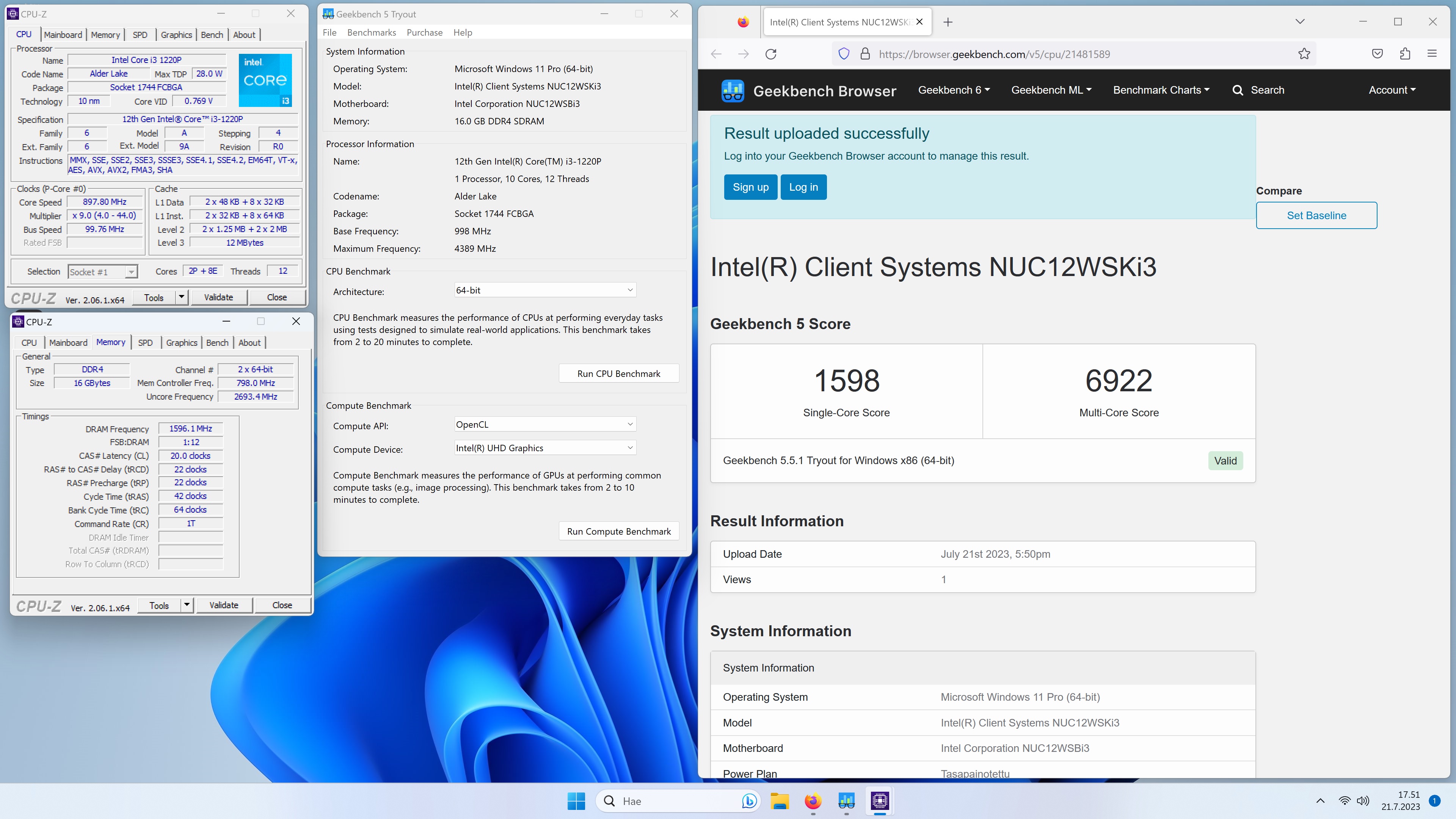Click the 1598 Single-Core Score value
Viewport: 1456px width, 819px height.
(847, 380)
